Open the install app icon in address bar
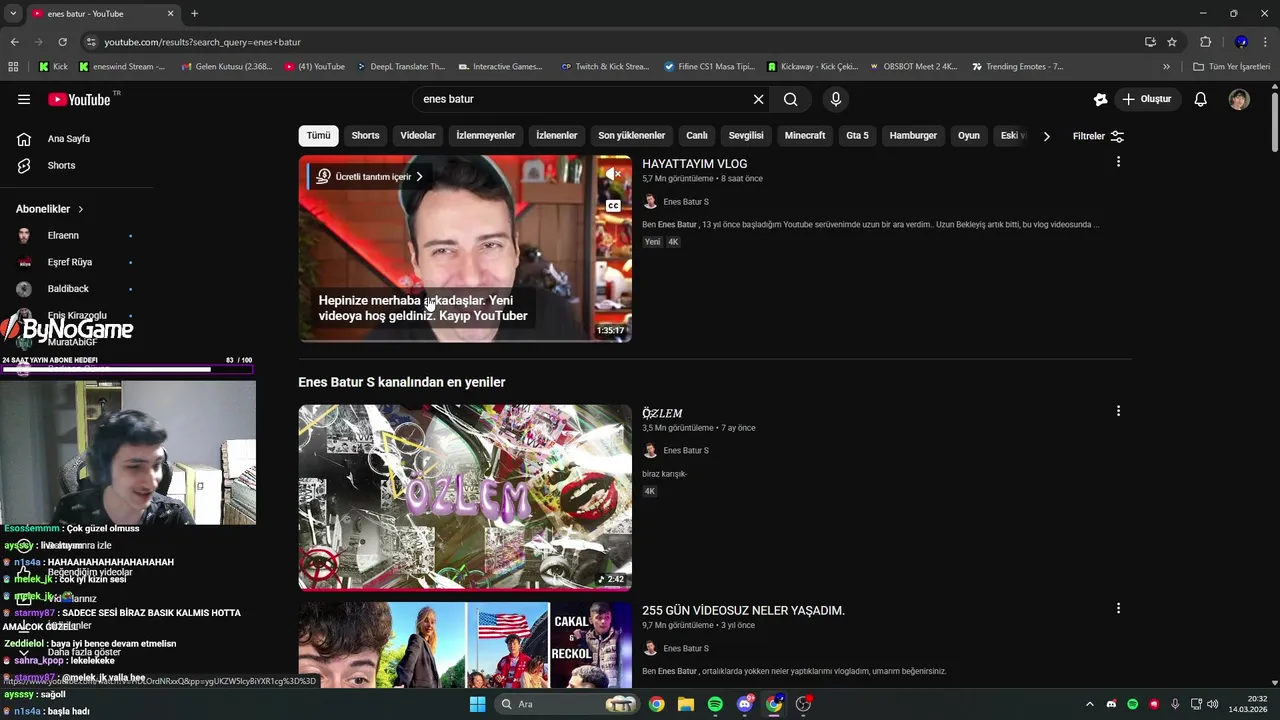 [1150, 42]
